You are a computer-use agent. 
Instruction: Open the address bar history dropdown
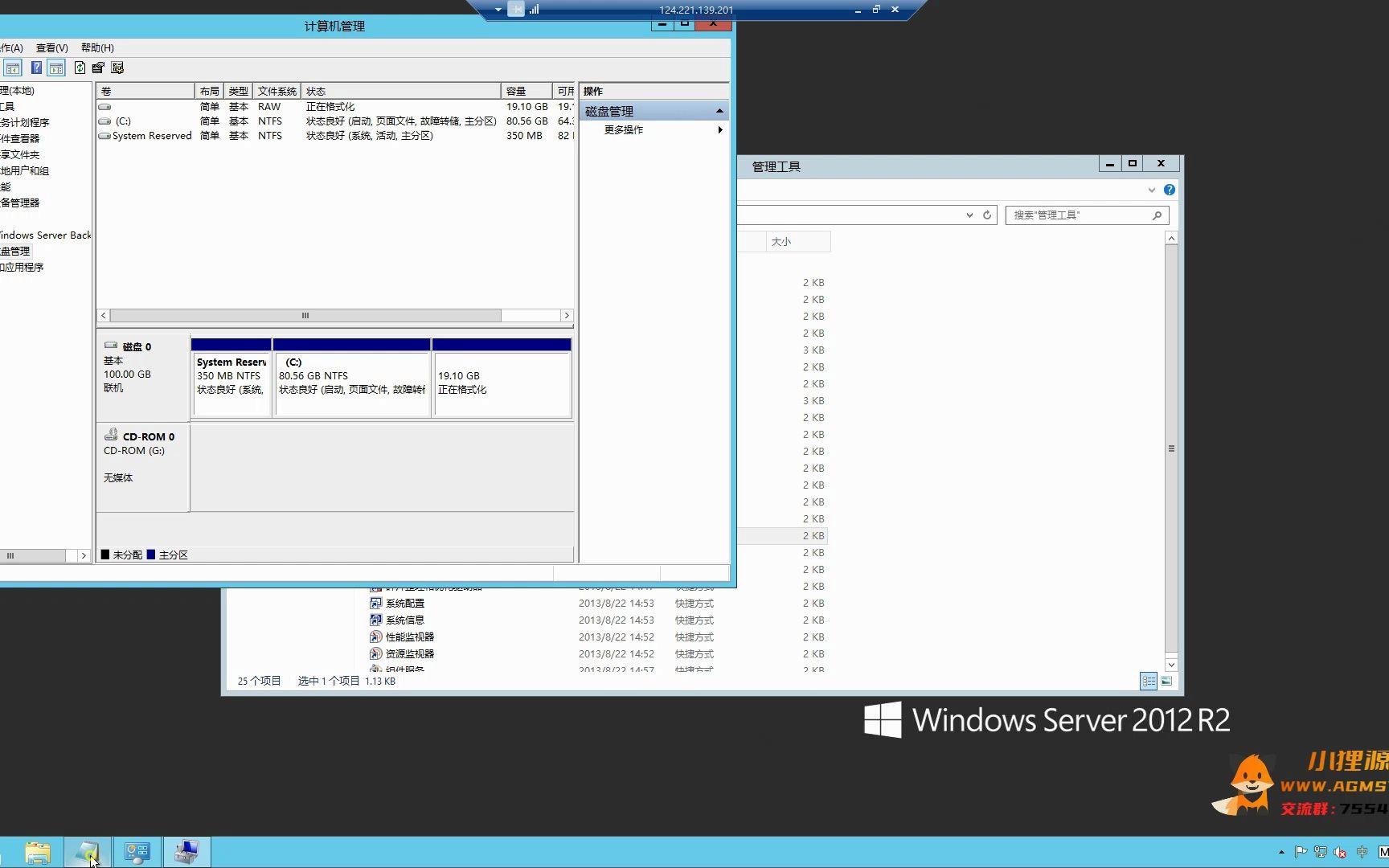969,215
